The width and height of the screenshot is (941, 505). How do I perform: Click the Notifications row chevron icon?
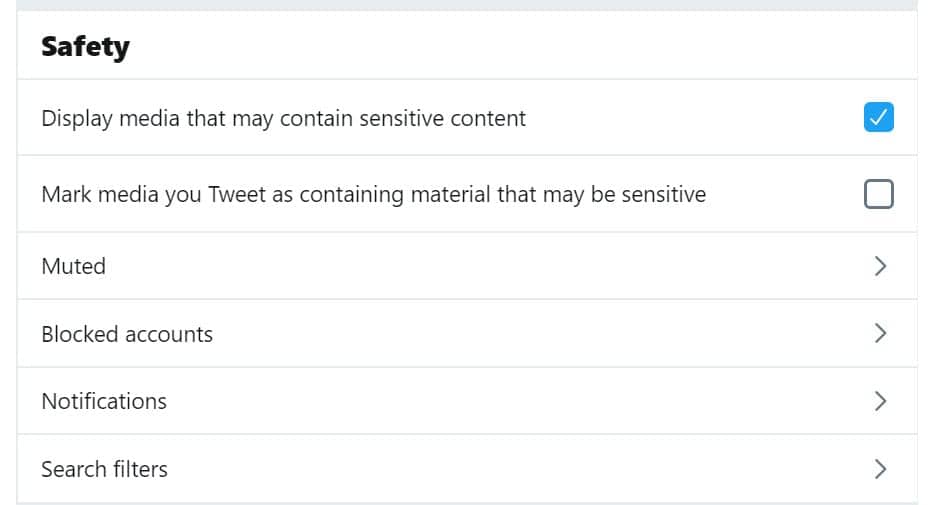click(x=880, y=401)
